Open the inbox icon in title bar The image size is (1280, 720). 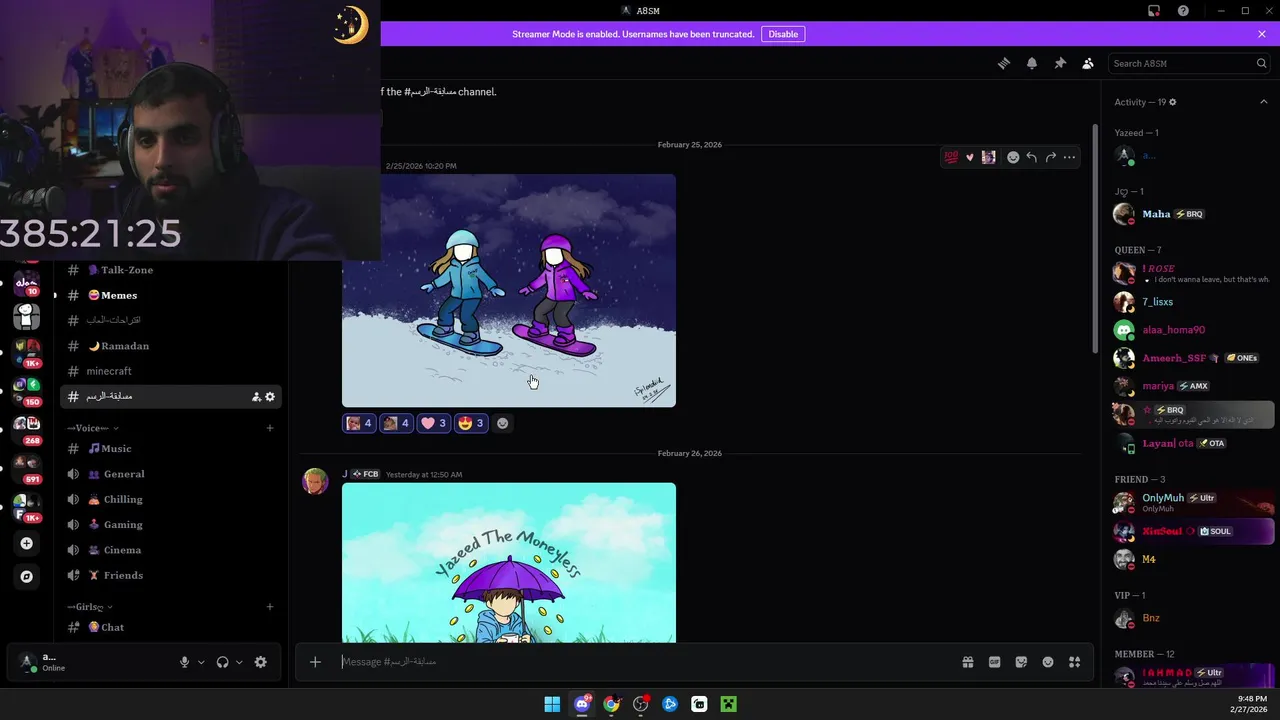pyautogui.click(x=1154, y=11)
